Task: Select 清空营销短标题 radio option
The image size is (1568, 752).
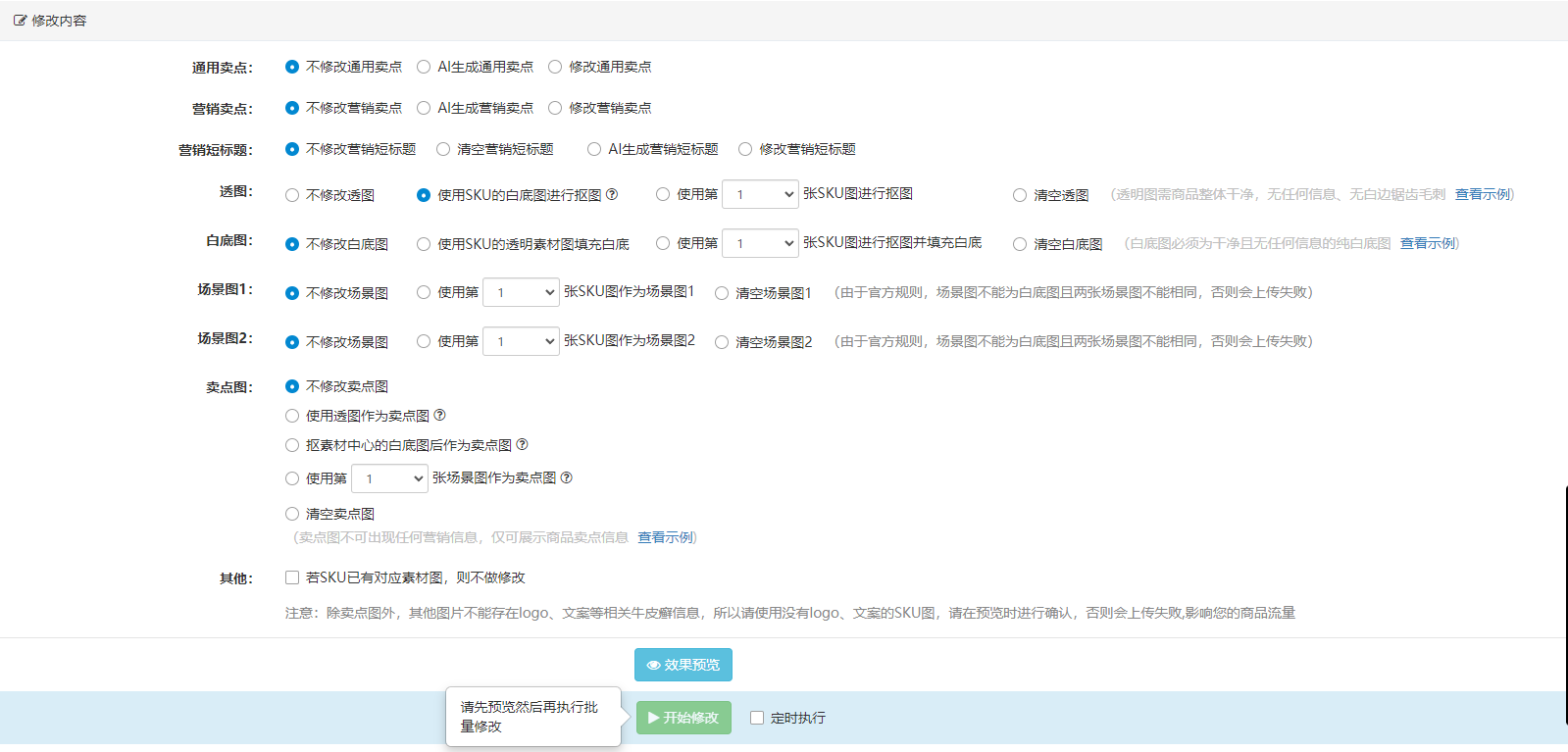Action: coord(443,149)
